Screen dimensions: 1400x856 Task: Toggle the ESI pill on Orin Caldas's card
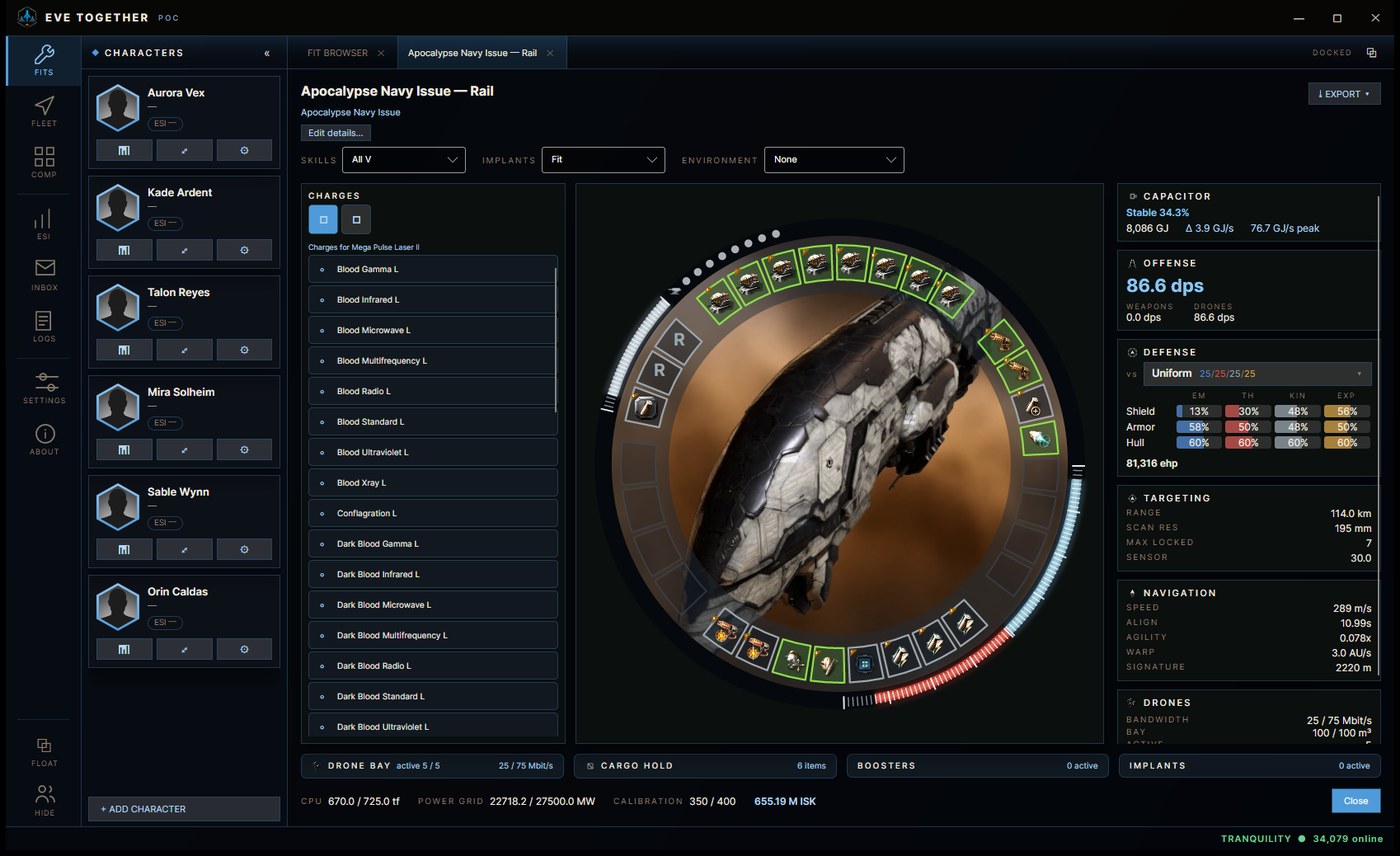(x=165, y=623)
